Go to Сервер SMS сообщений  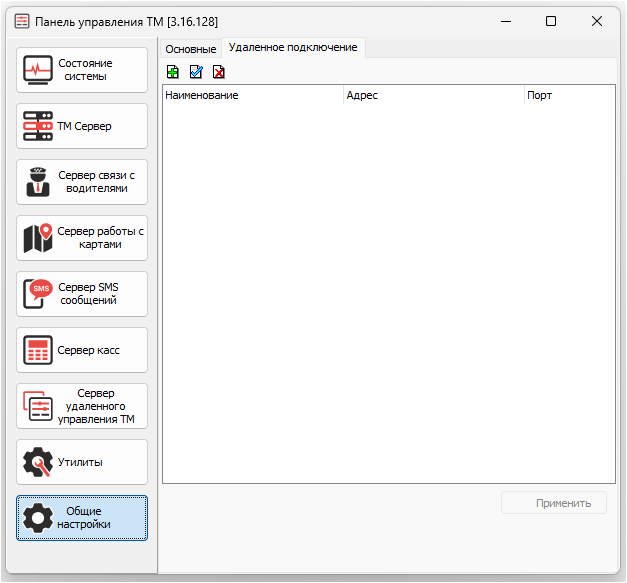point(82,294)
